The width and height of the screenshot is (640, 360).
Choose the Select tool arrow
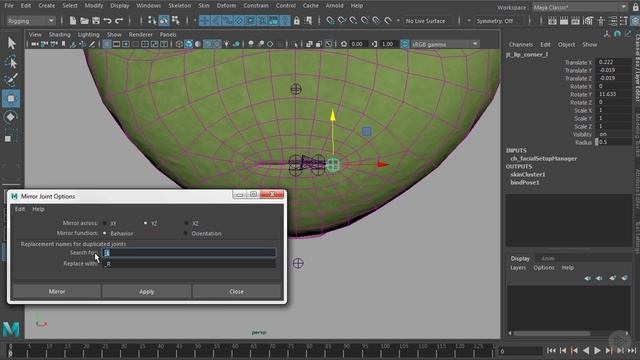click(x=11, y=43)
